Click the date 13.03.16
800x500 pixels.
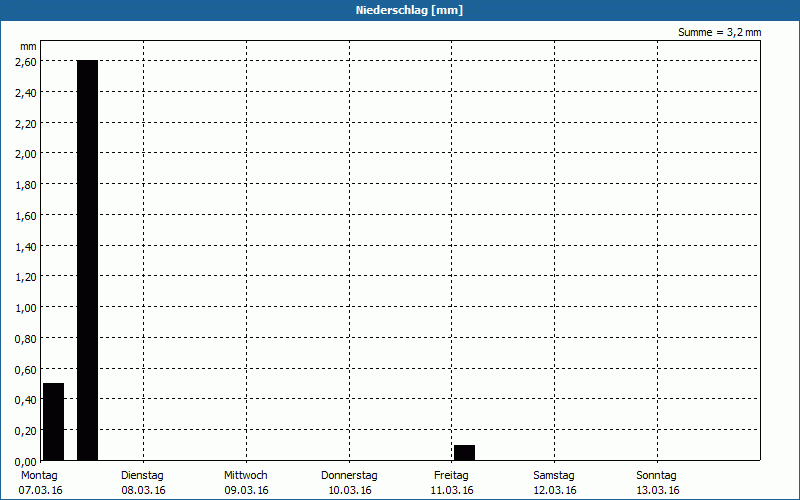[658, 491]
